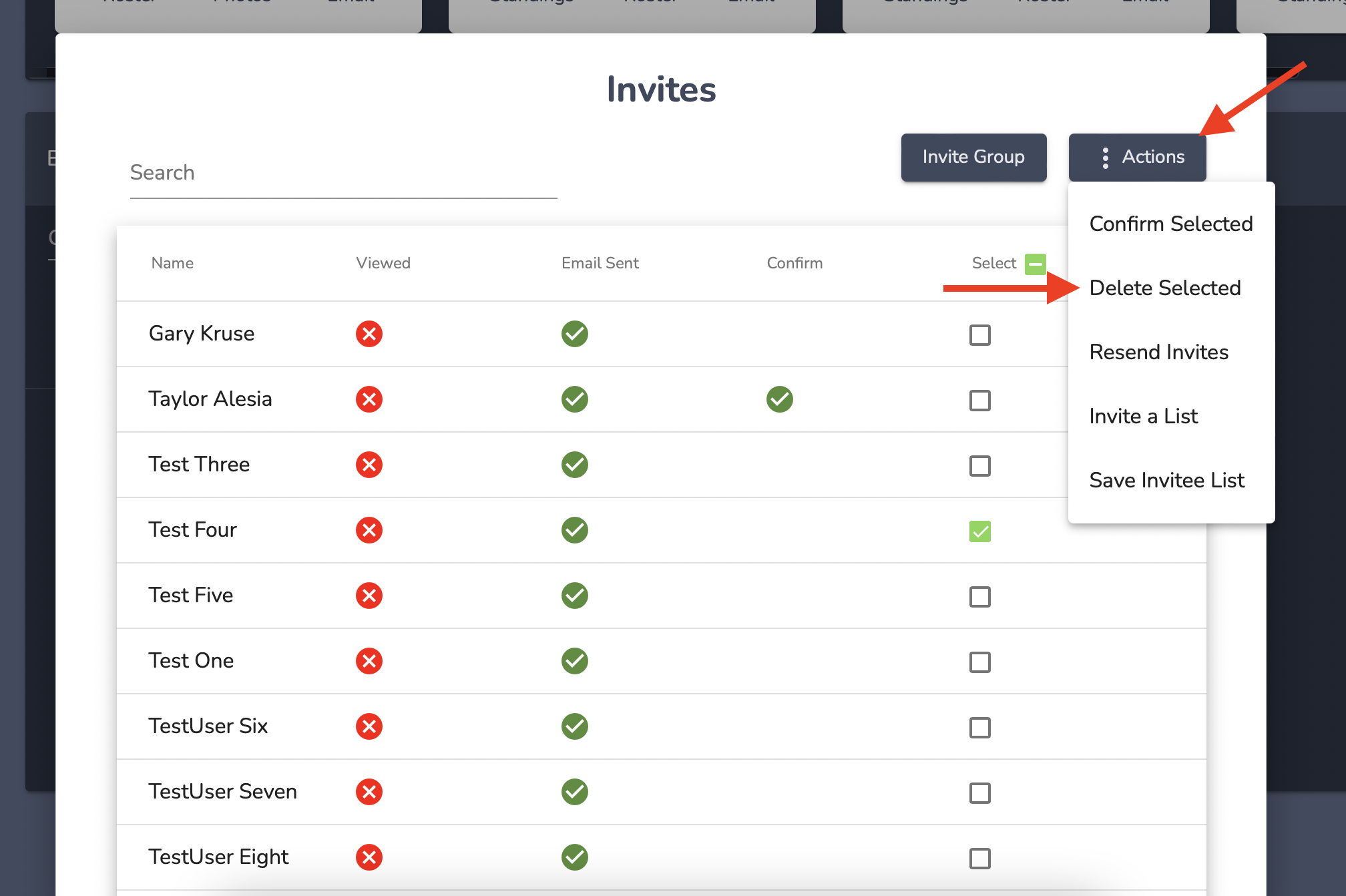Click the name Gary Kruse

click(x=202, y=333)
